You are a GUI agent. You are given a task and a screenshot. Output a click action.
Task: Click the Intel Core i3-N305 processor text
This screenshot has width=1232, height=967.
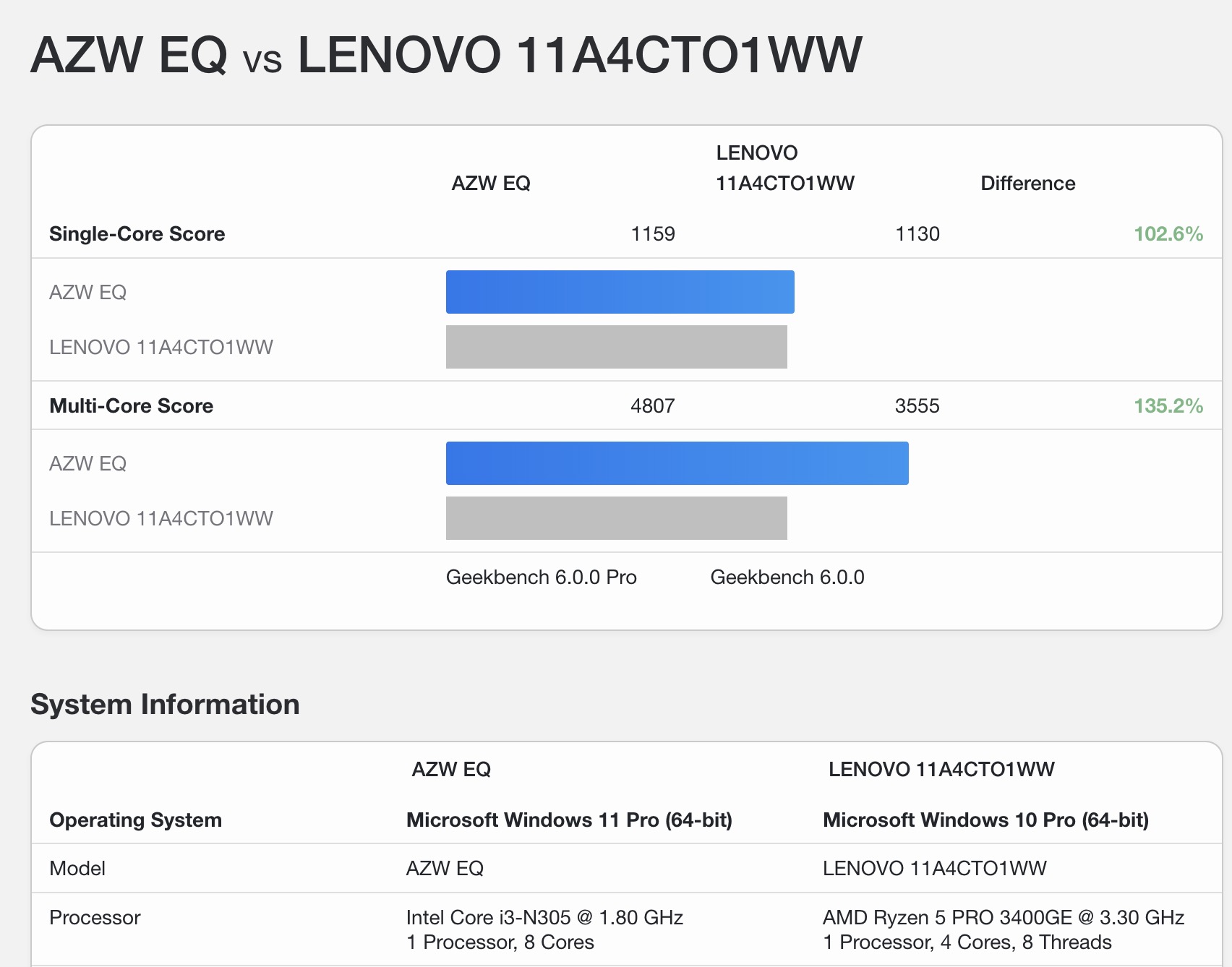(x=544, y=918)
